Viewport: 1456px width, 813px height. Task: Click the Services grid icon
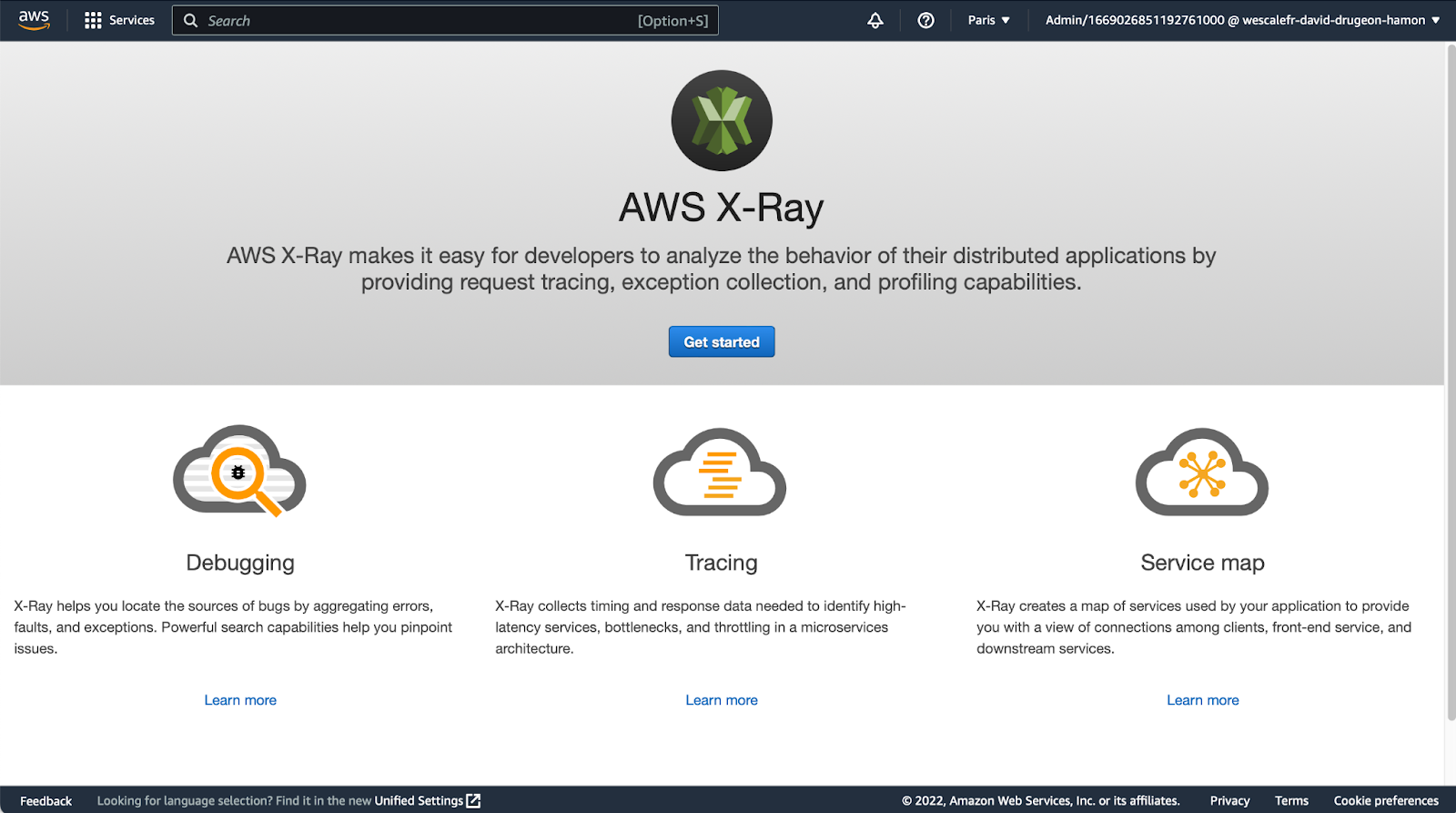pyautogui.click(x=93, y=20)
